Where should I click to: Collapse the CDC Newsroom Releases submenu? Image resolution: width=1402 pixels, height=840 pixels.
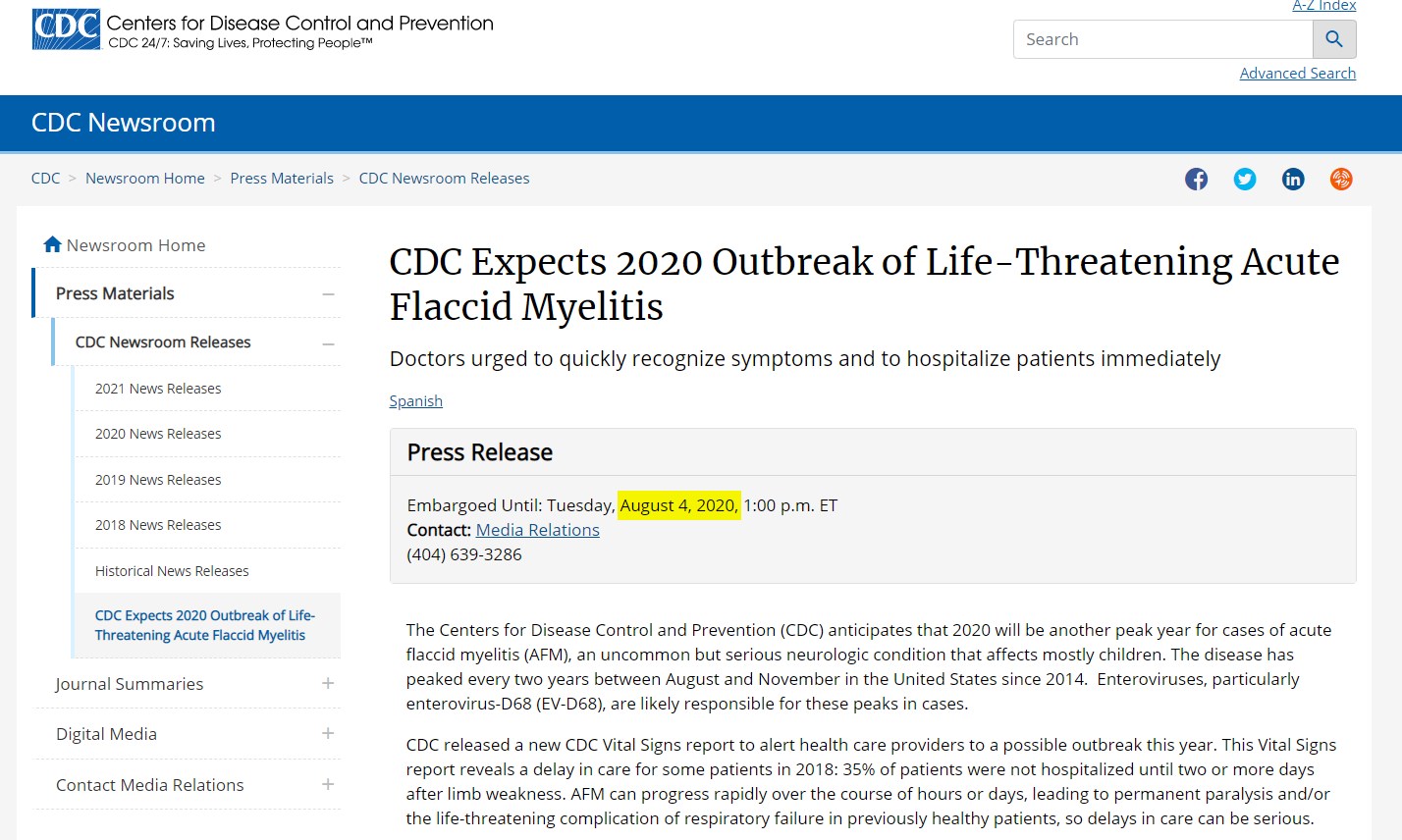coord(328,342)
